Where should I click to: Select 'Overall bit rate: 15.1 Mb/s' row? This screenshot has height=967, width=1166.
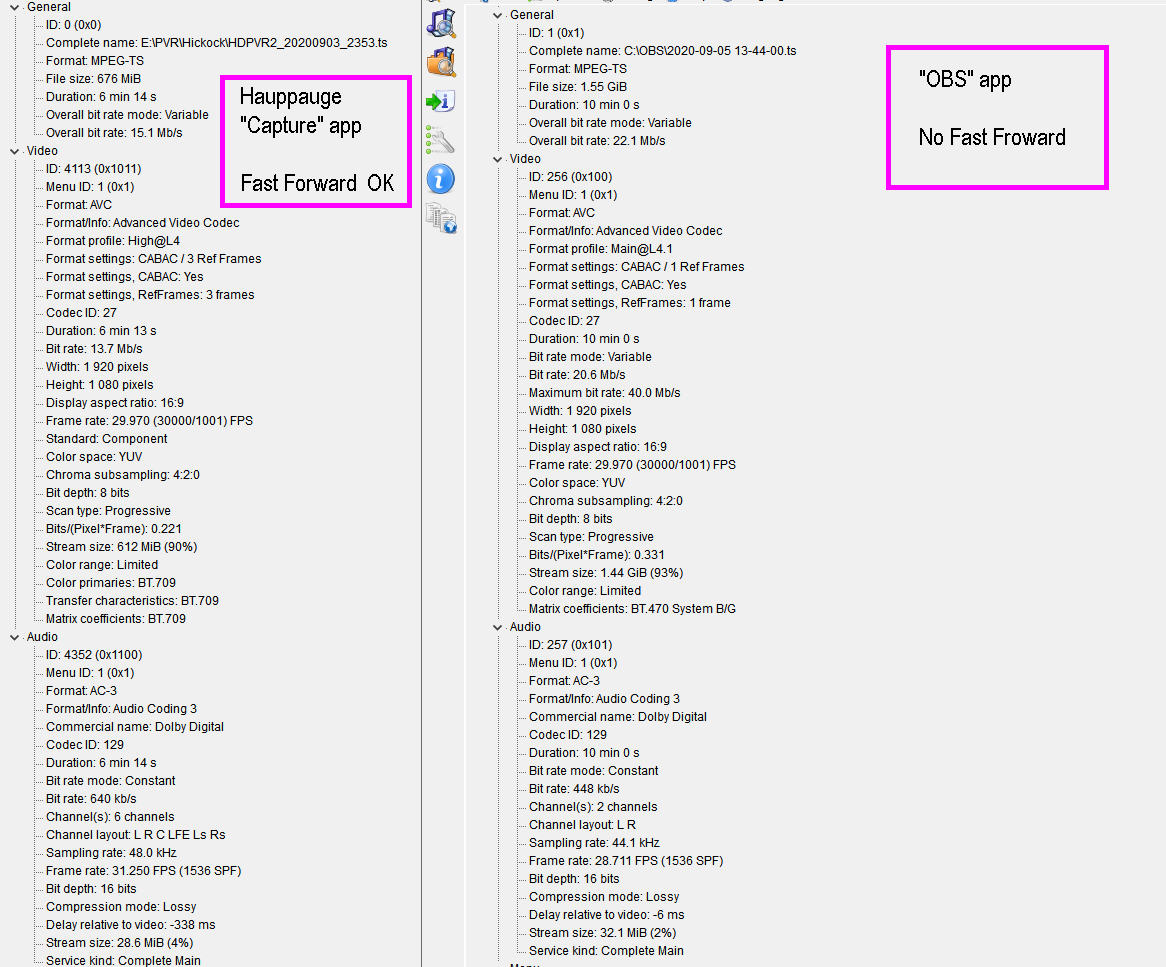tap(114, 133)
